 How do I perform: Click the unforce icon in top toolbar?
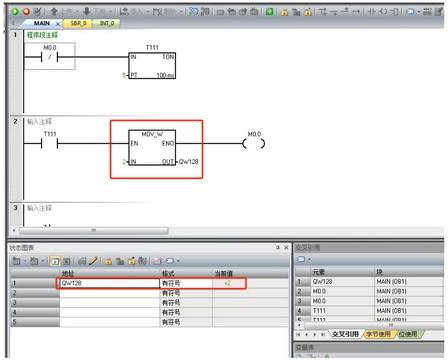pyautogui.click(x=296, y=12)
